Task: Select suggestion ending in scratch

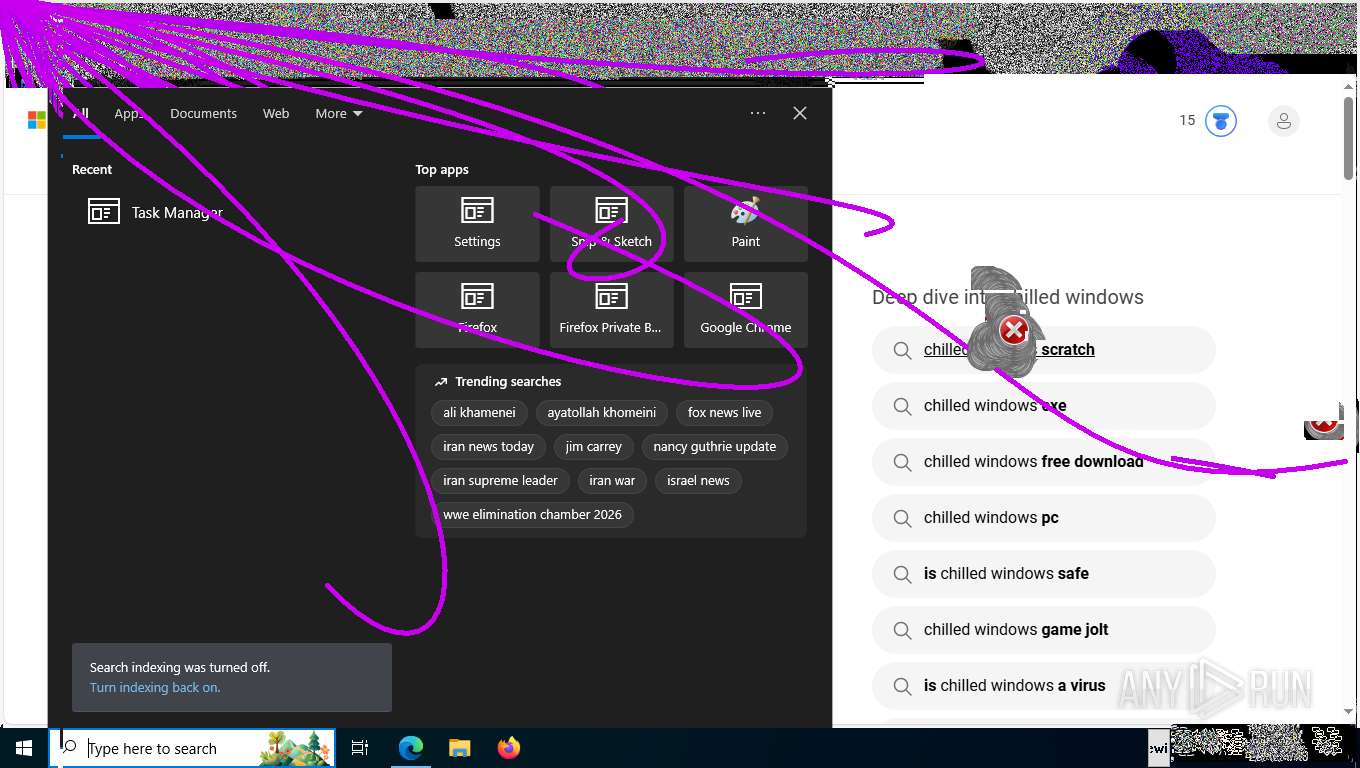Action: pyautogui.click(x=1043, y=350)
